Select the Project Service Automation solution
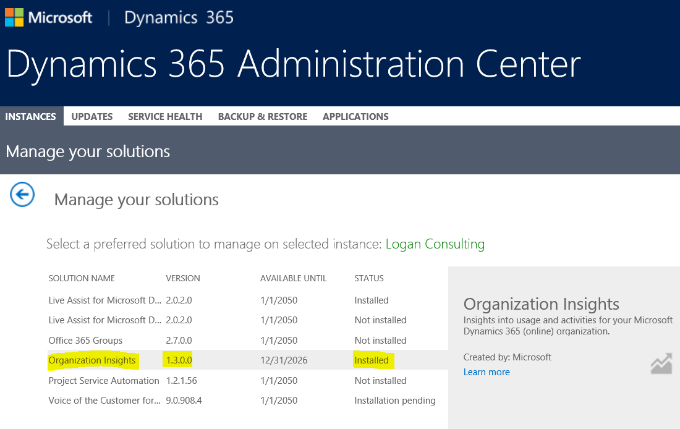The width and height of the screenshot is (680, 429). (104, 380)
